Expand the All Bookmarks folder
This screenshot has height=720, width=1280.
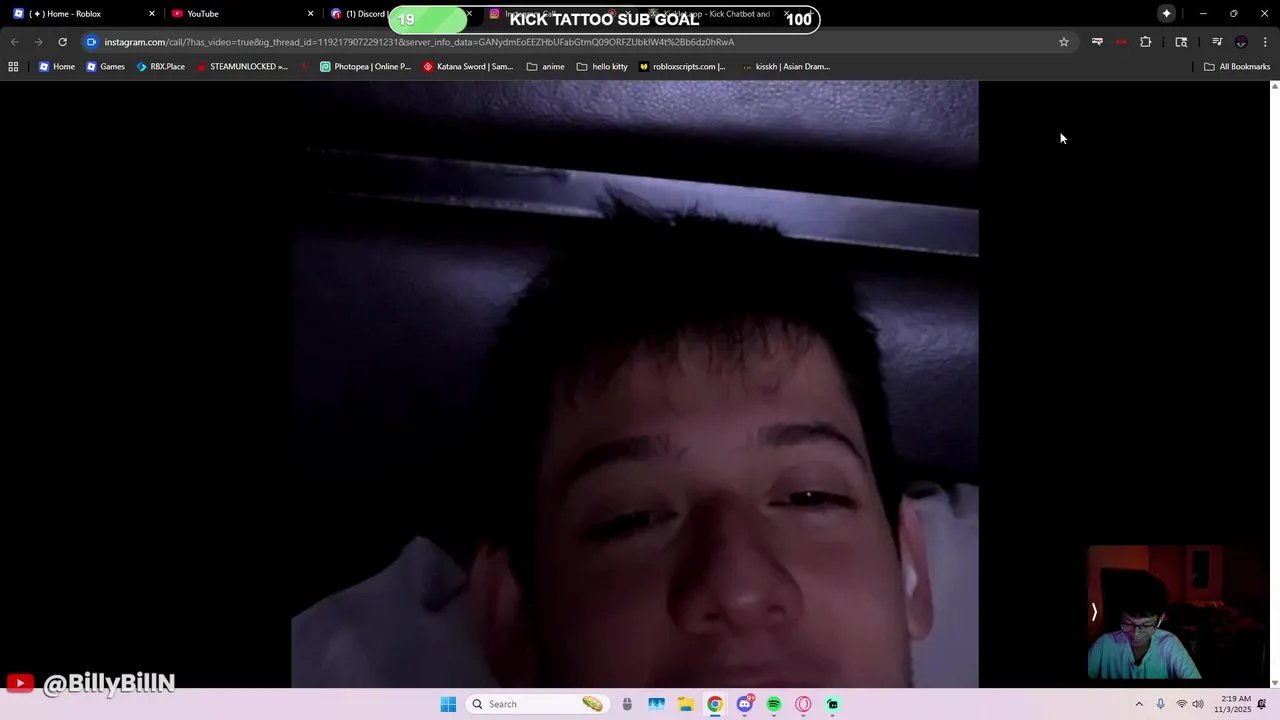tap(1237, 67)
